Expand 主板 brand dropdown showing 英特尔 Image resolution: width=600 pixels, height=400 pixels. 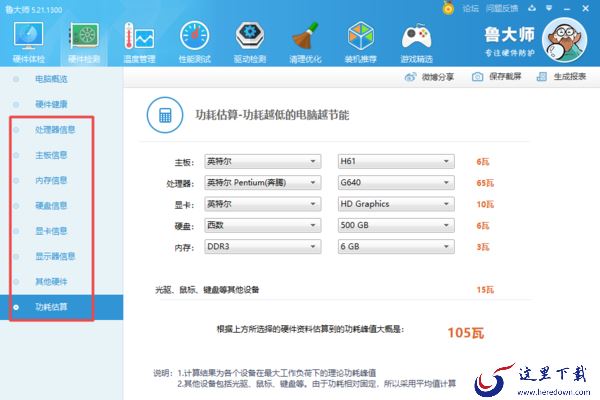262,162
